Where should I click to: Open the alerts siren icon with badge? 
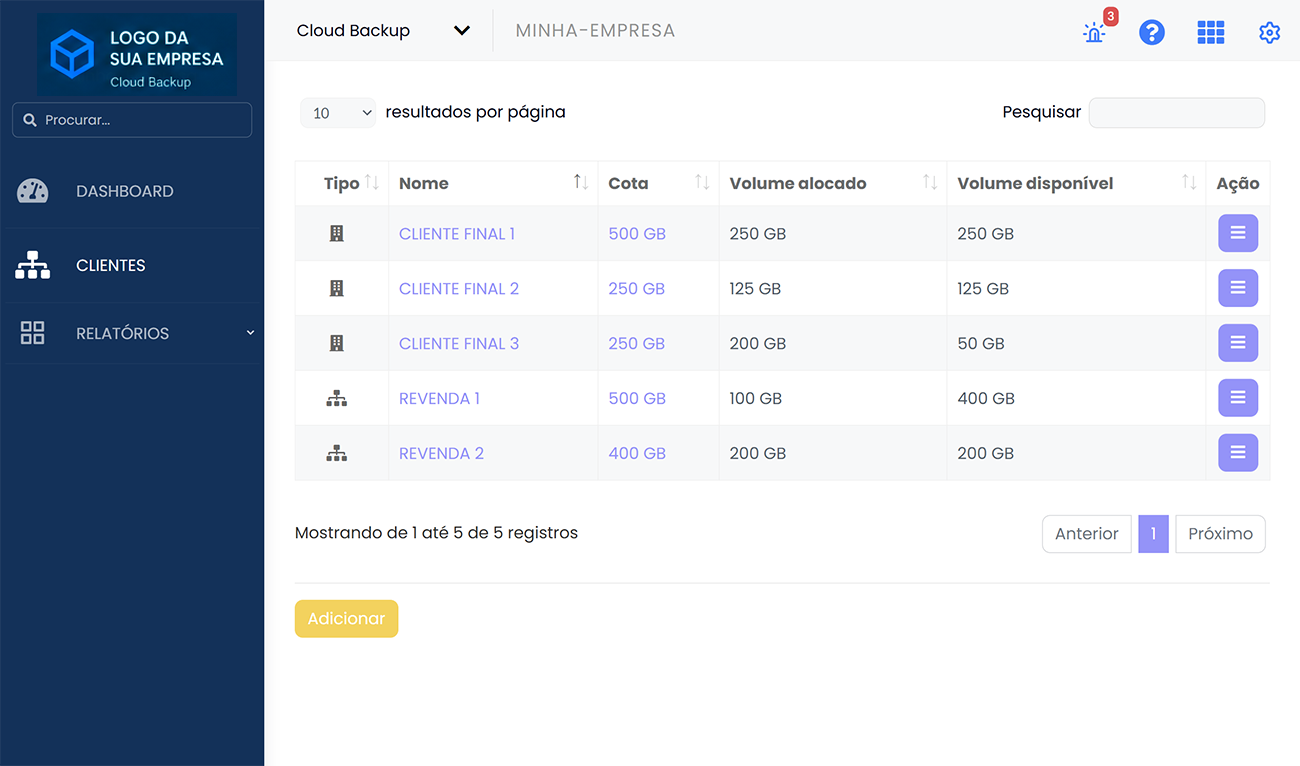tap(1096, 31)
